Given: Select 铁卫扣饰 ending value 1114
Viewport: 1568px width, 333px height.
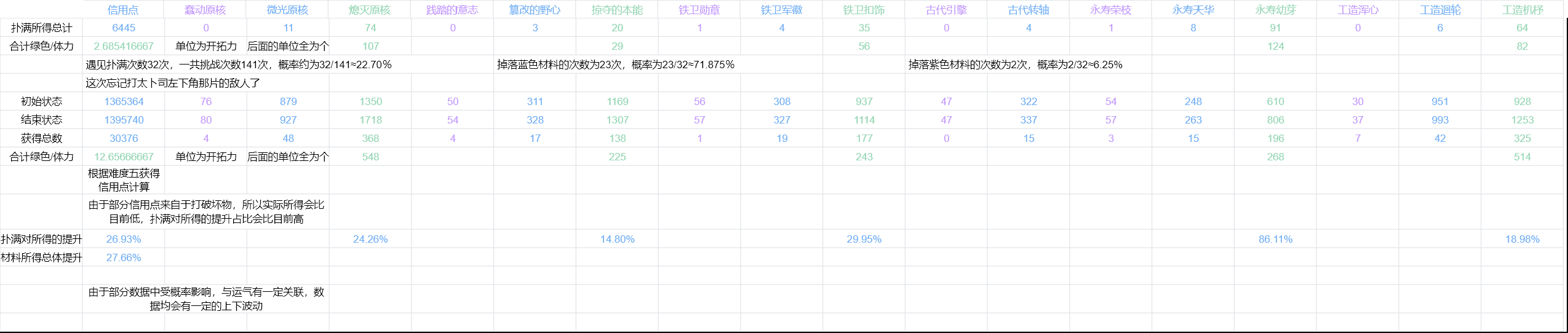Looking at the screenshot, I should (864, 120).
